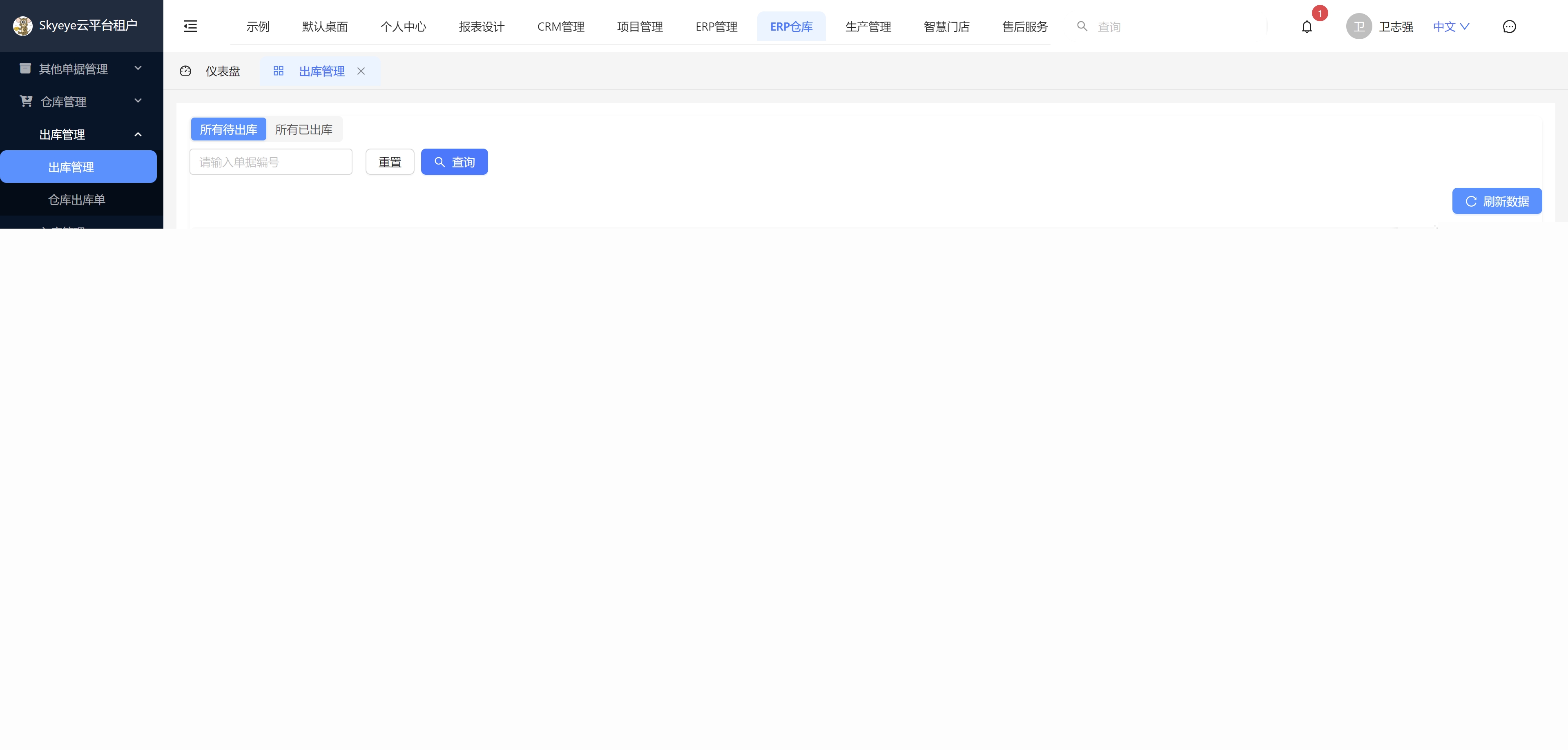Collapse the sidebar menu toggle icon
Viewport: 1568px width, 750px height.
tap(190, 26)
